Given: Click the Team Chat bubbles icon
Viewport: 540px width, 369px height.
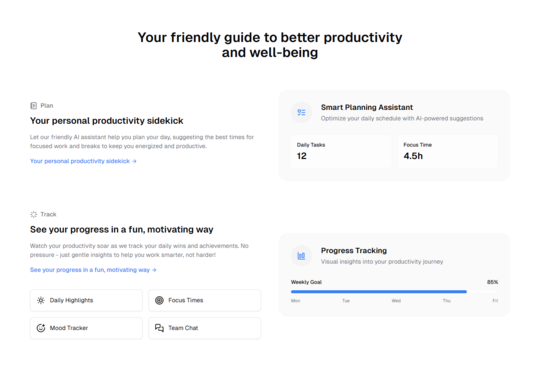Looking at the screenshot, I should (x=159, y=328).
